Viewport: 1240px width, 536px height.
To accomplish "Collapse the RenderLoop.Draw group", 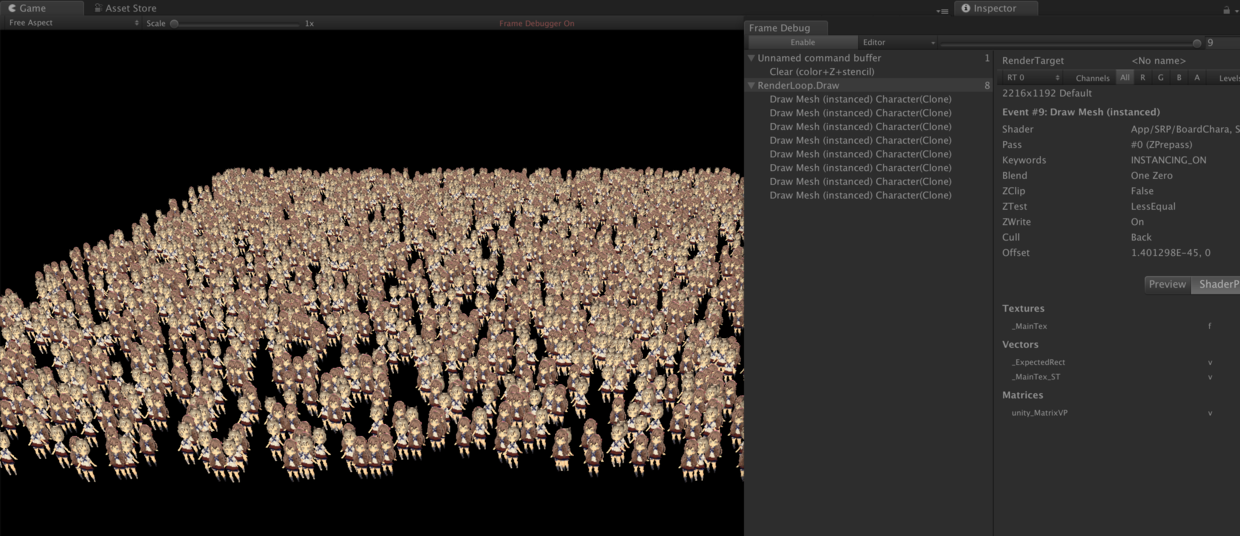I will coord(752,86).
